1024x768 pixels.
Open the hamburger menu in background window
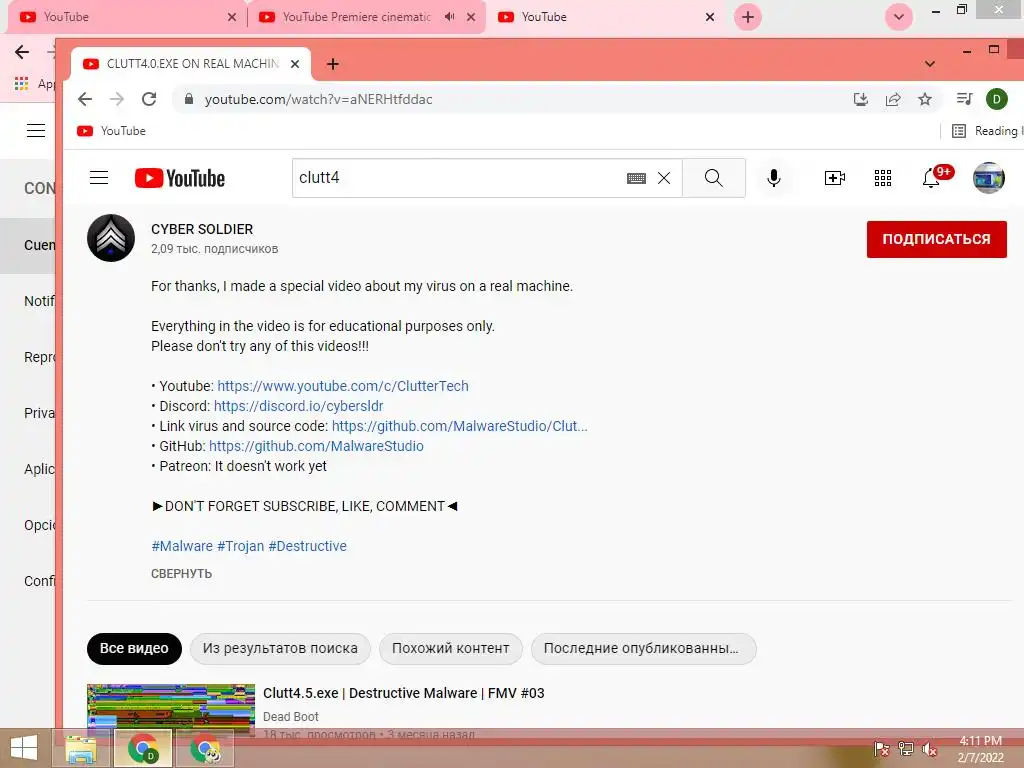pos(36,131)
